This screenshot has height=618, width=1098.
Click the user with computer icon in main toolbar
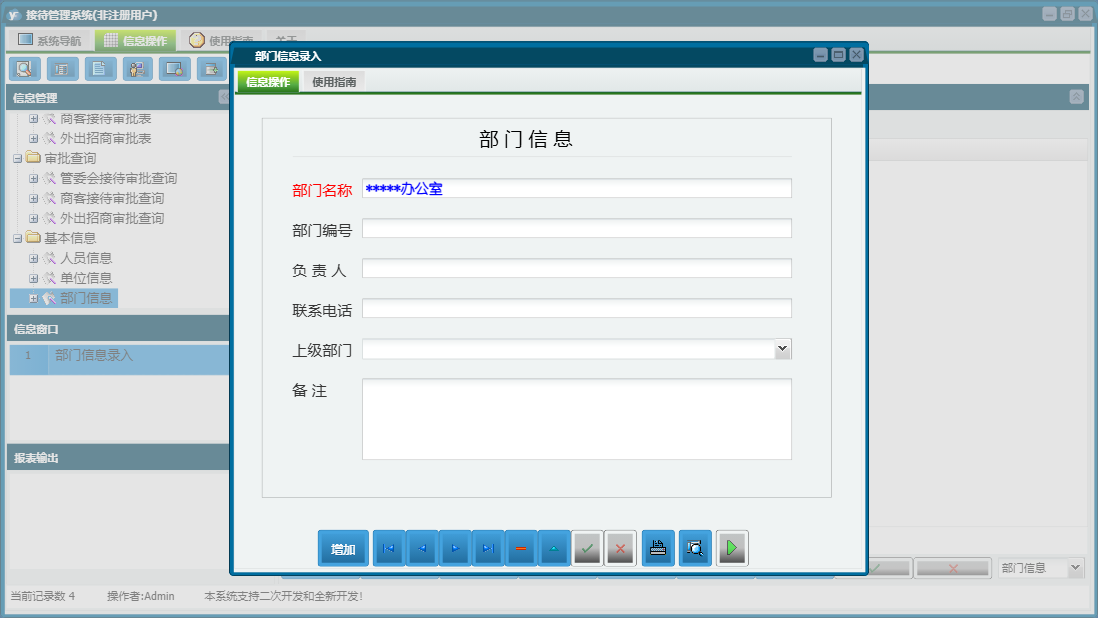(137, 69)
